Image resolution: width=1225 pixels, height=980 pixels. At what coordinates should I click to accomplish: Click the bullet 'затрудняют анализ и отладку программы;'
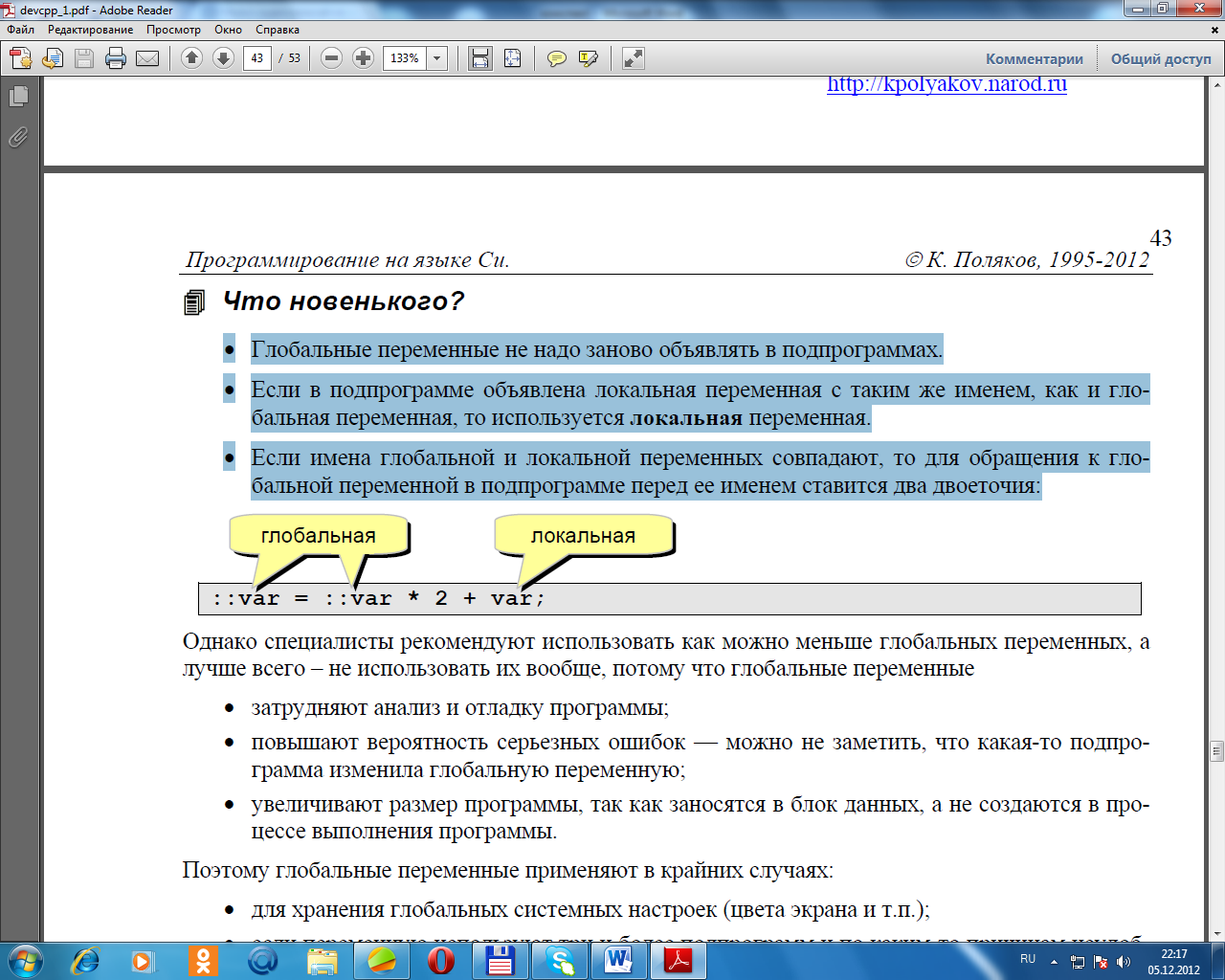459,708
